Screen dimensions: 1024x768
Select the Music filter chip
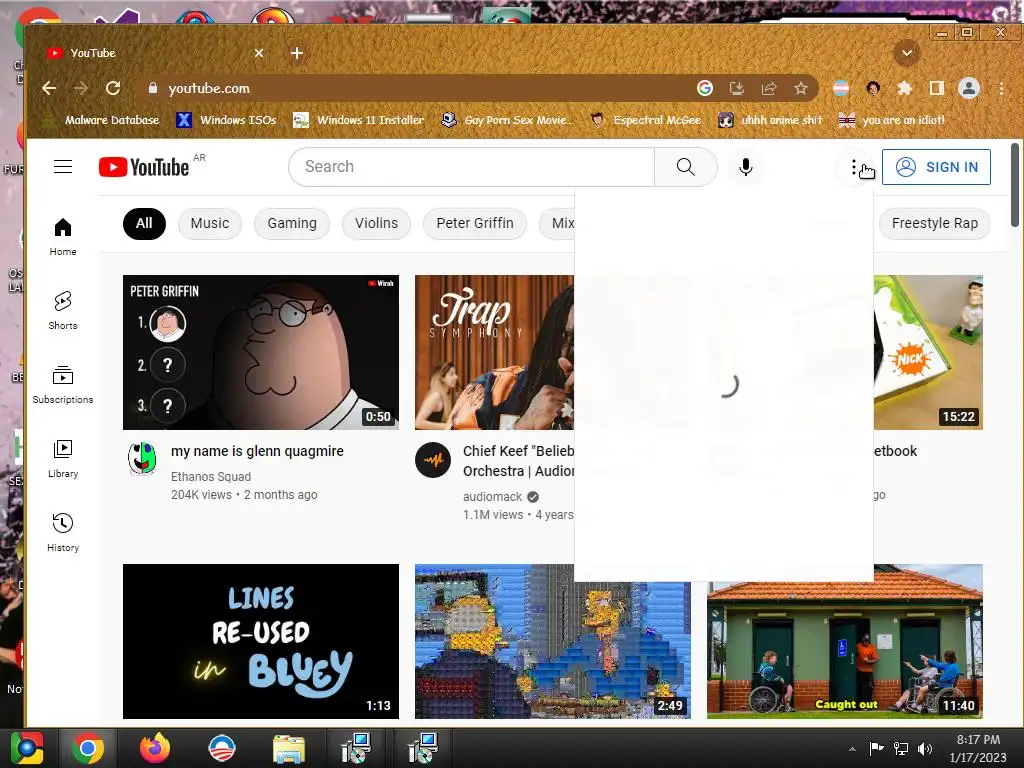210,223
